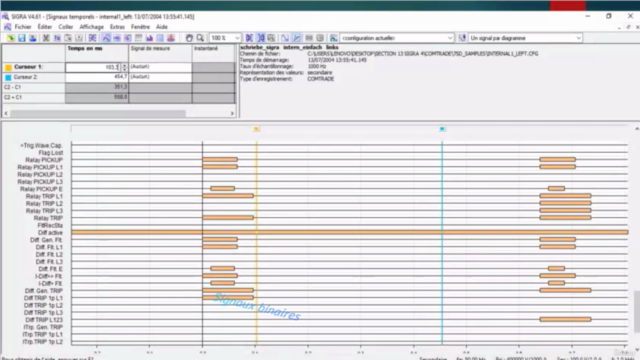640x360 pixels.
Task: Click the signal diagram vertical scrollbar thumb
Action: (637, 311)
